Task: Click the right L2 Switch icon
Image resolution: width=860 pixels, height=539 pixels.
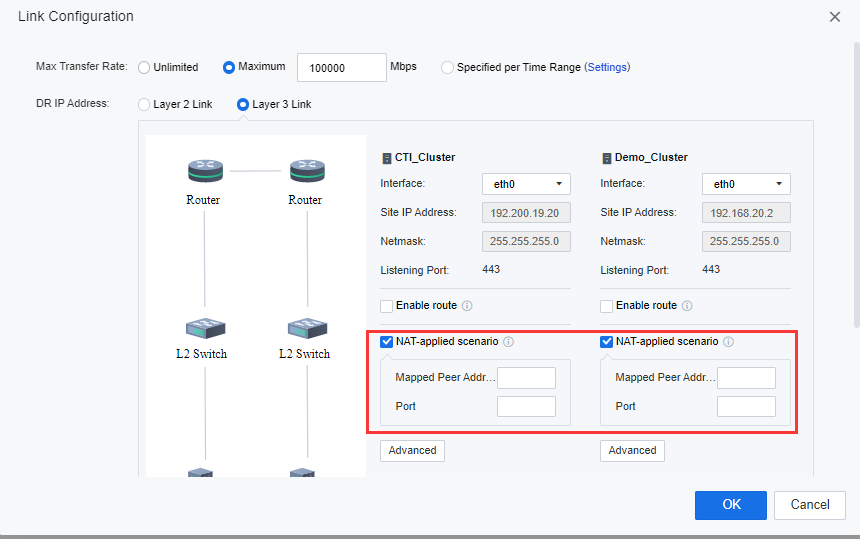Action: tap(306, 328)
